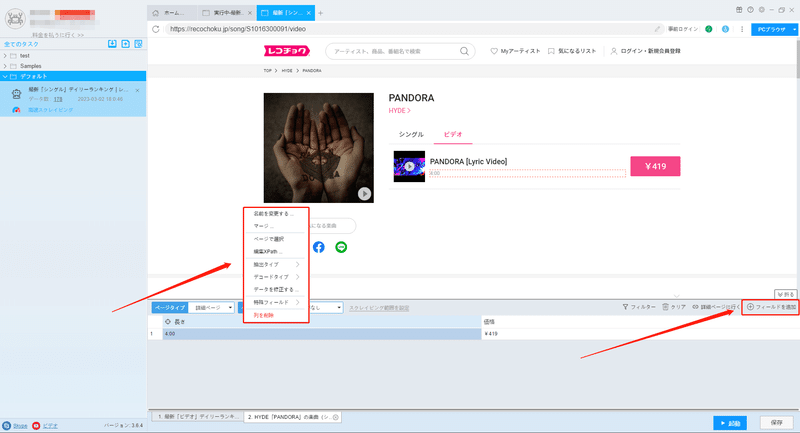800x433 pixels.
Task: Click the target icon in 長さ column header
Action: pos(168,322)
